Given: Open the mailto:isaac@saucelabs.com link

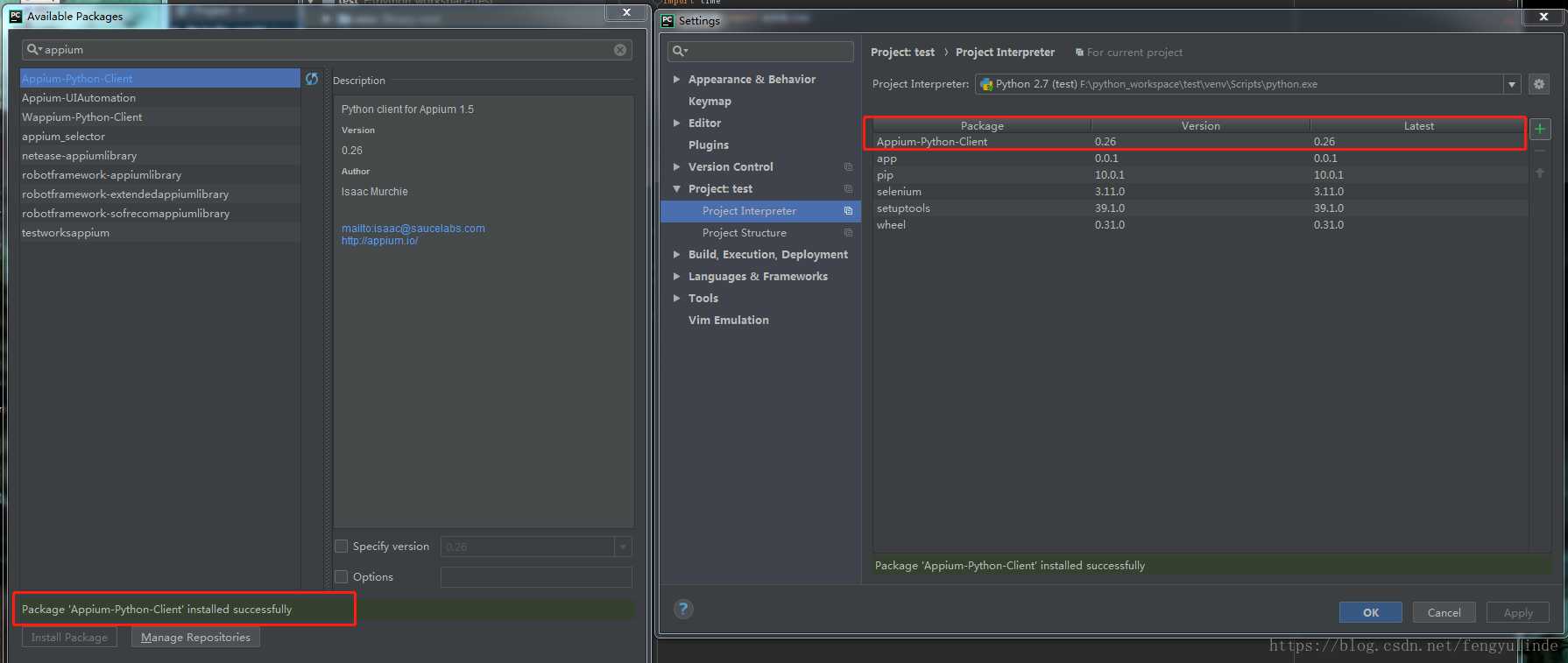Looking at the screenshot, I should pyautogui.click(x=413, y=229).
